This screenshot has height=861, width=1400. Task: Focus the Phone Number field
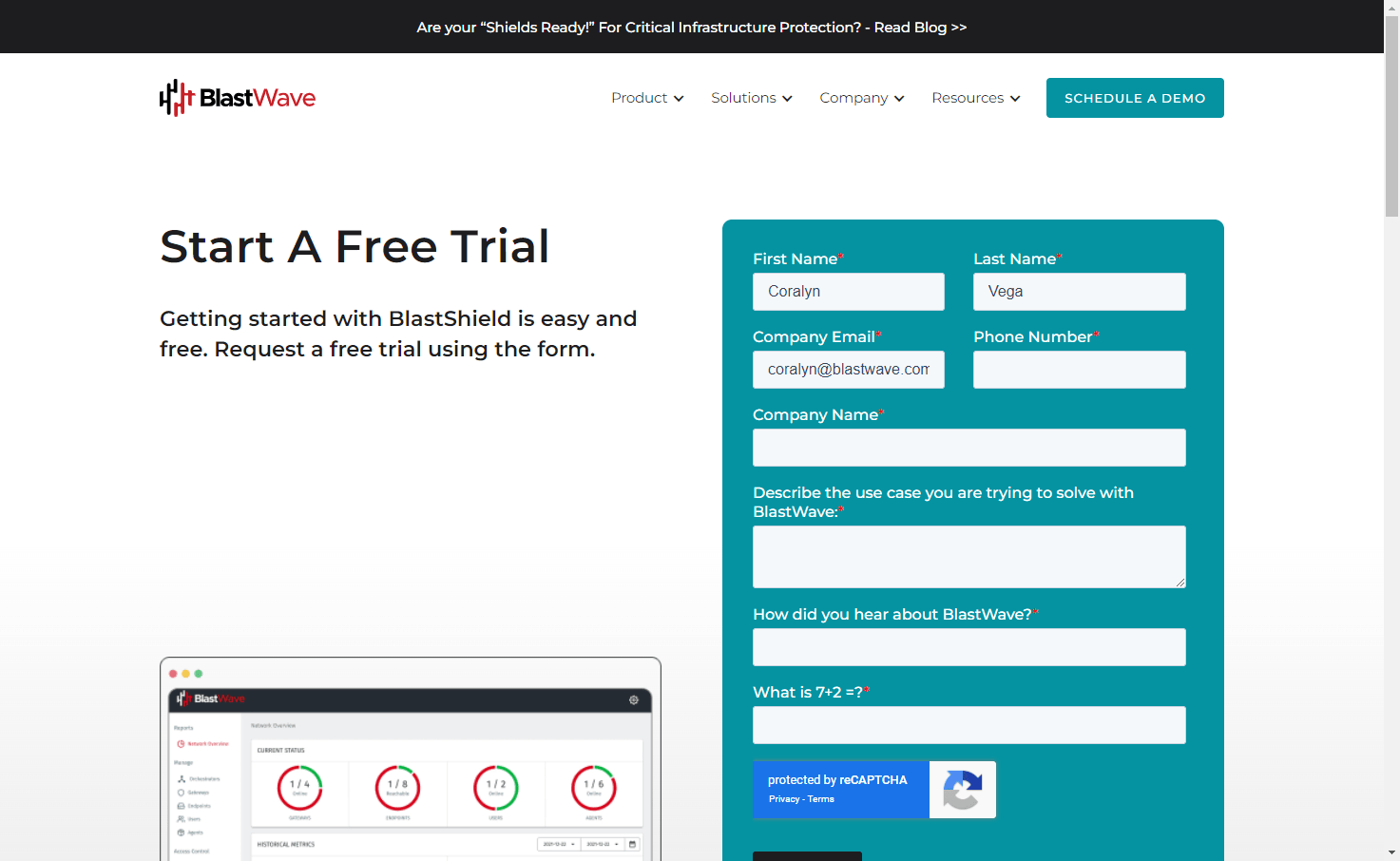[1080, 370]
